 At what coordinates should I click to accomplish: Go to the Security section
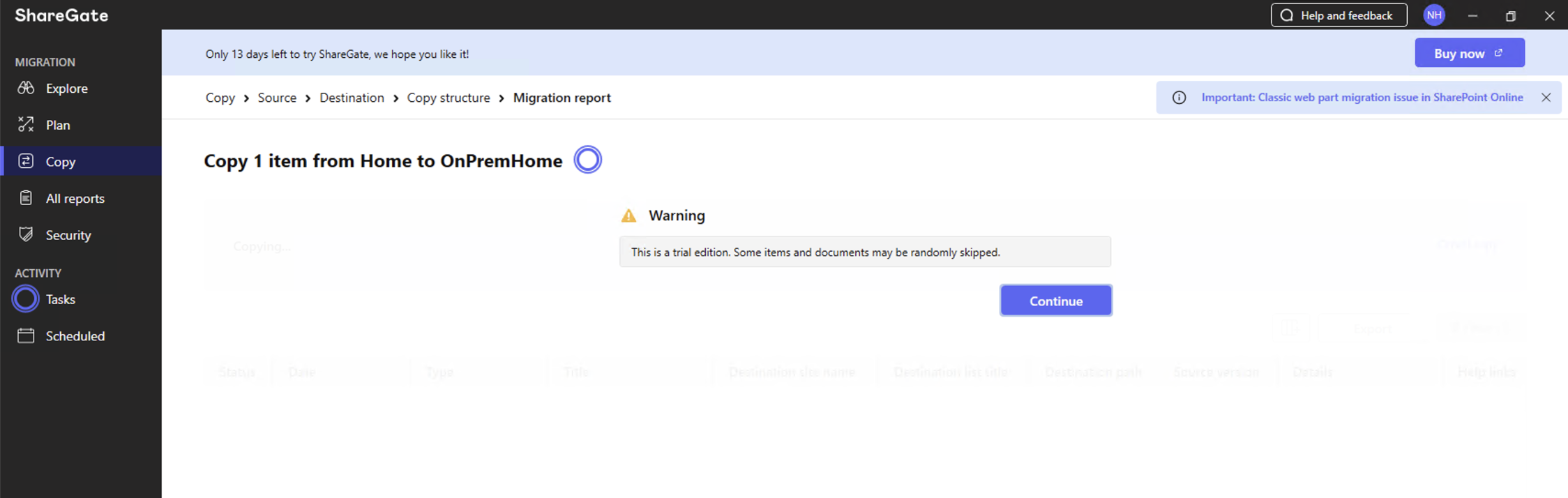(81, 235)
